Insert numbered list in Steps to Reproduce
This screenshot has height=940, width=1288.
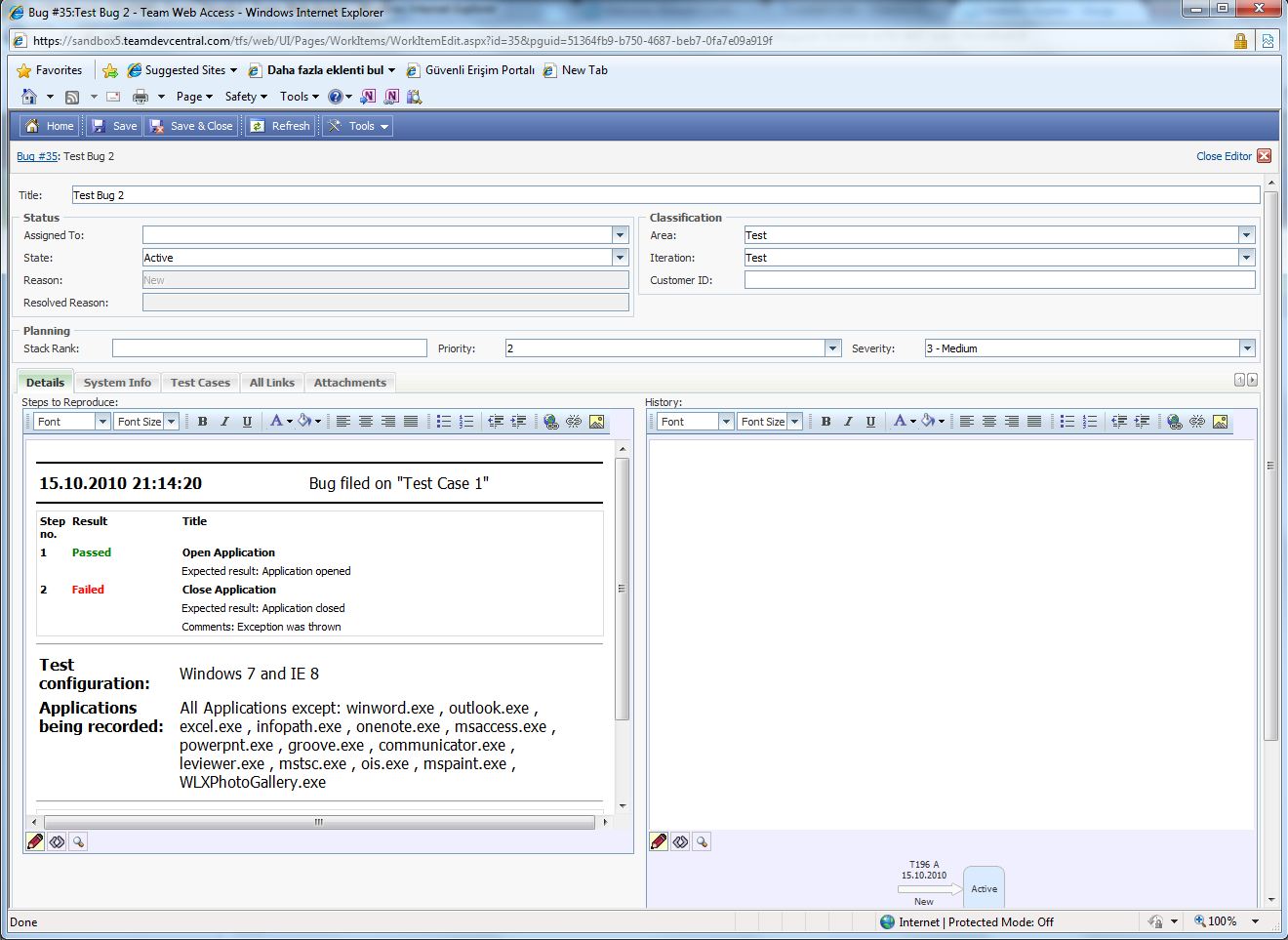(466, 422)
